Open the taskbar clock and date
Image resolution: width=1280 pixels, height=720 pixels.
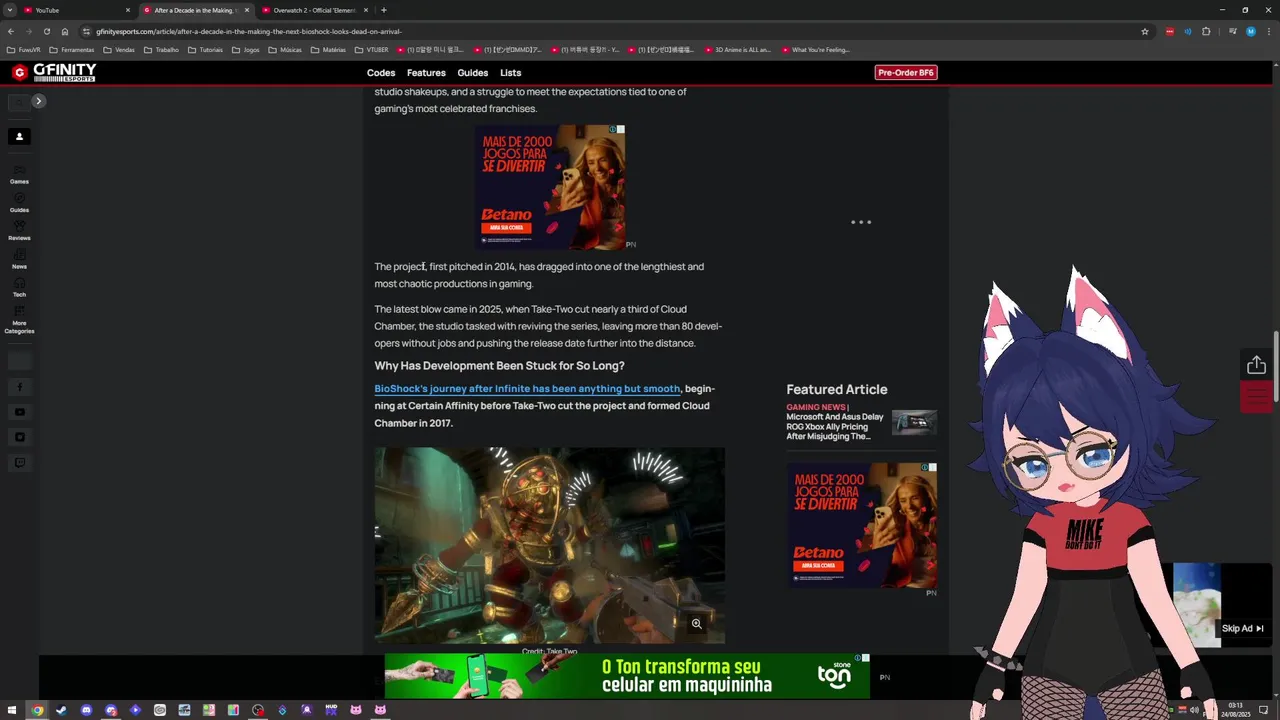[x=1235, y=710]
